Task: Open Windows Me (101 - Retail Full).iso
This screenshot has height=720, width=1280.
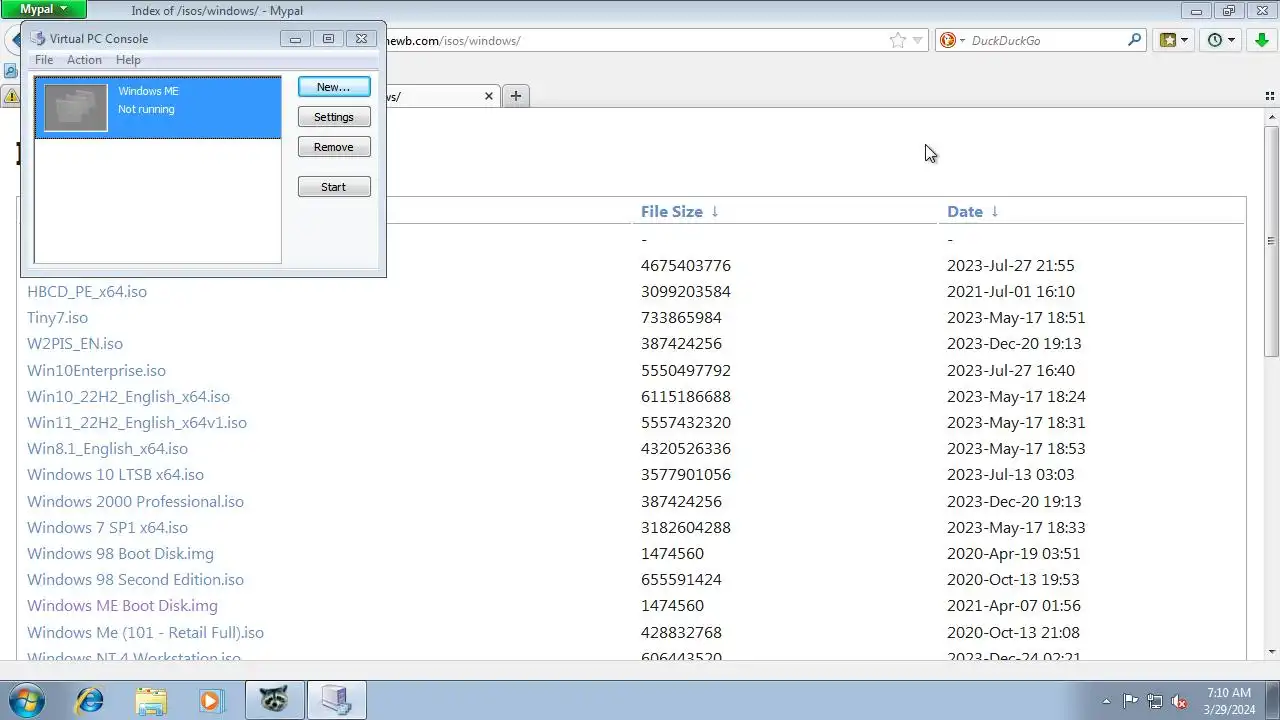Action: [x=145, y=632]
